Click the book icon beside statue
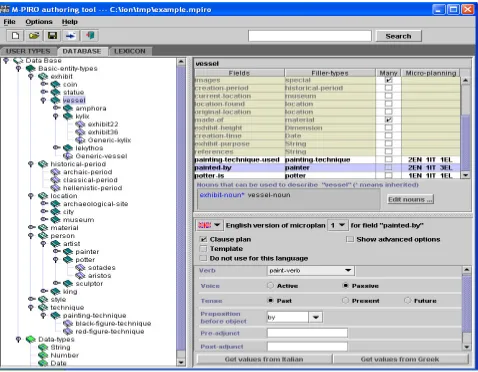This screenshot has height=372, width=478. [56, 92]
